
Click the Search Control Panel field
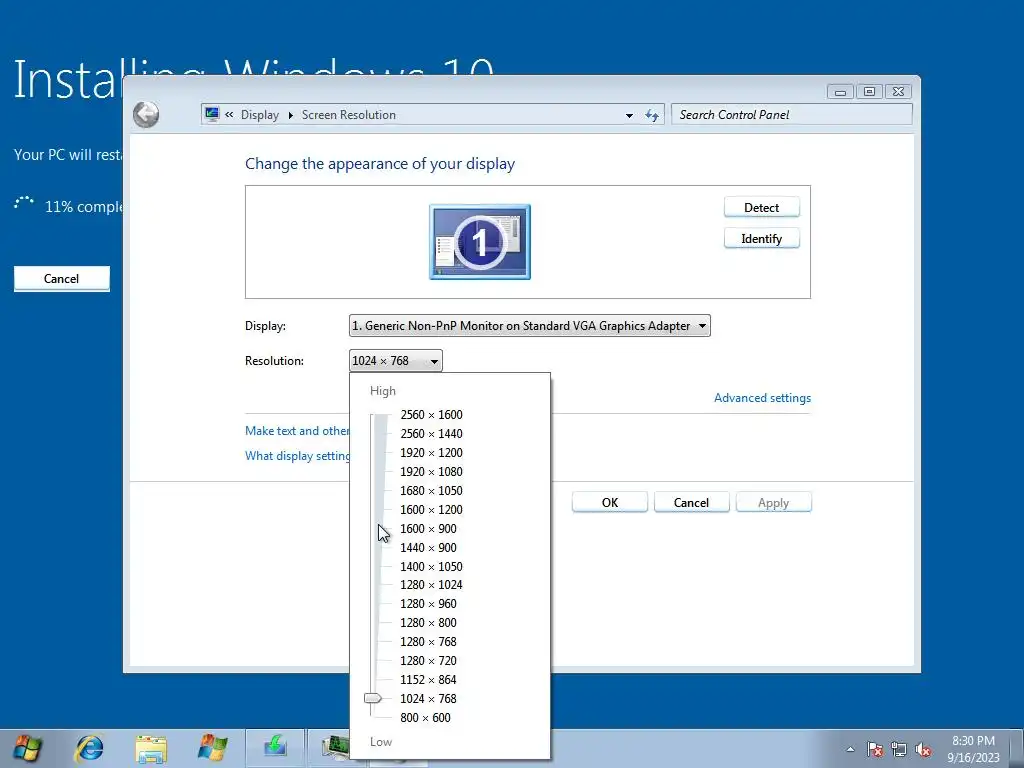[792, 115]
